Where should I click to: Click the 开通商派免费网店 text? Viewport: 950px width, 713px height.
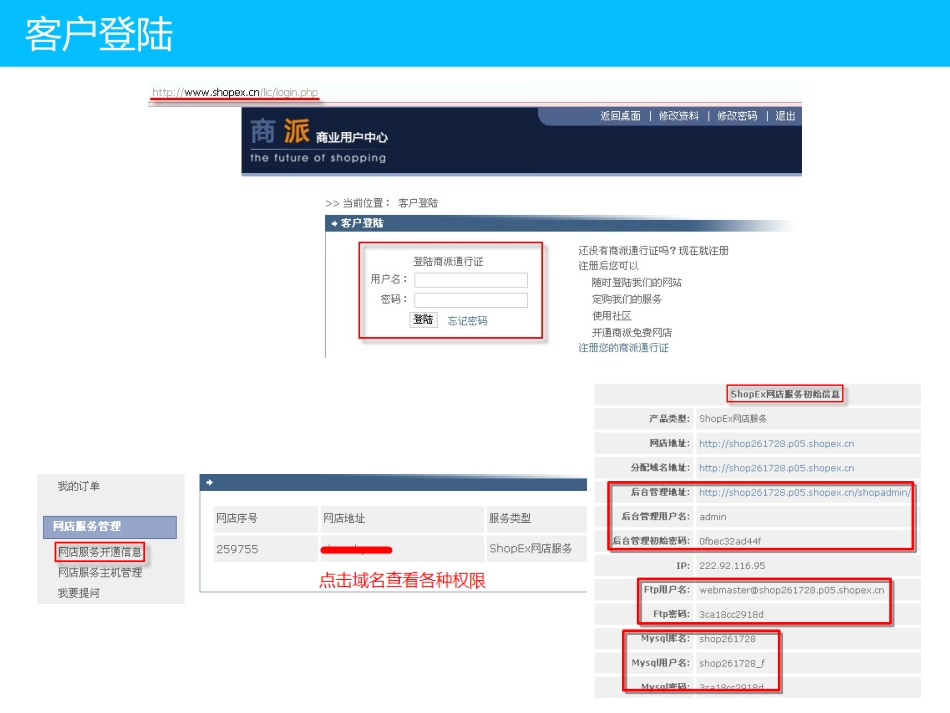[x=631, y=332]
